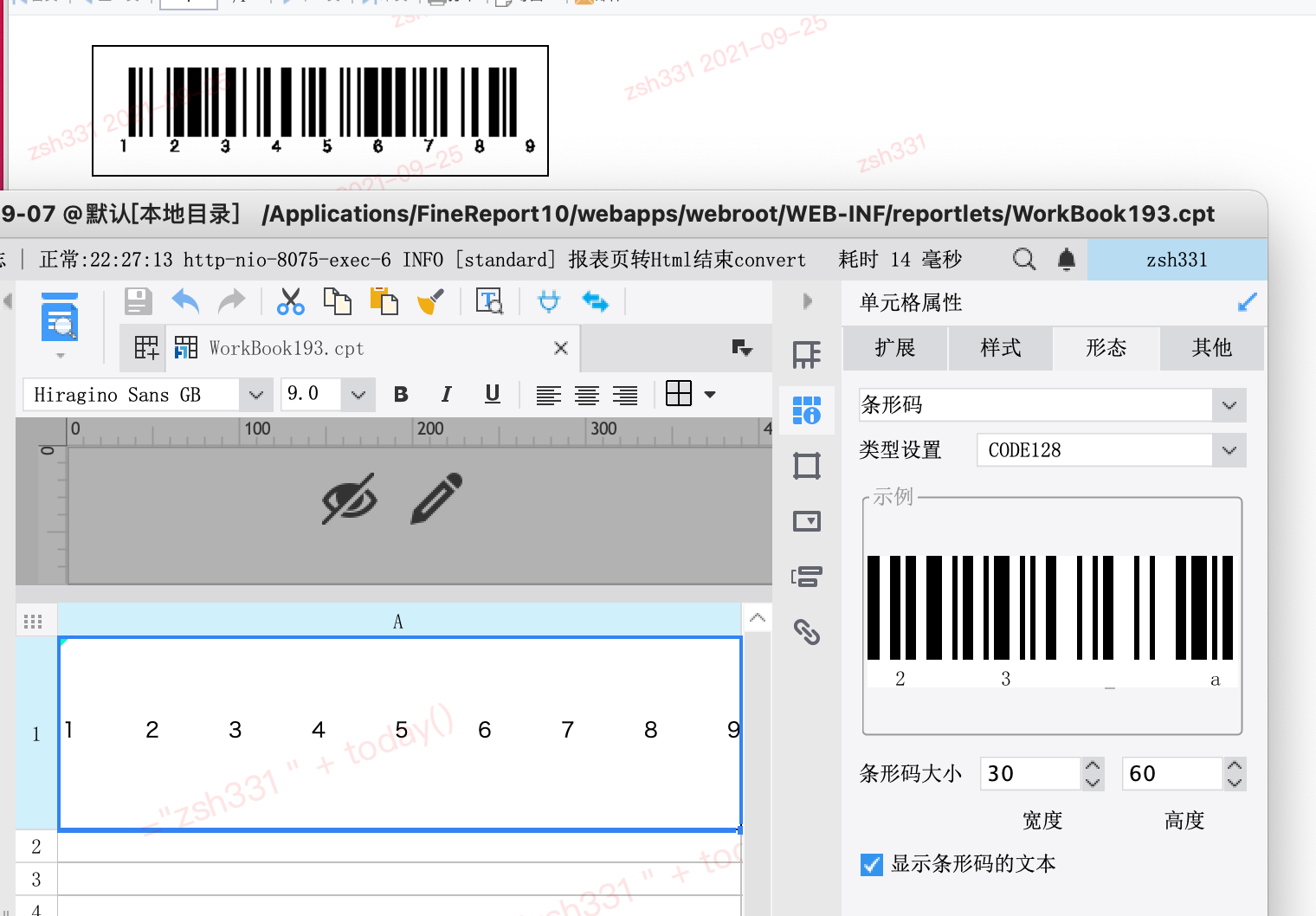Screen dimensions: 1316x916
Task: Open dropdown under preview icon
Action: (60, 355)
